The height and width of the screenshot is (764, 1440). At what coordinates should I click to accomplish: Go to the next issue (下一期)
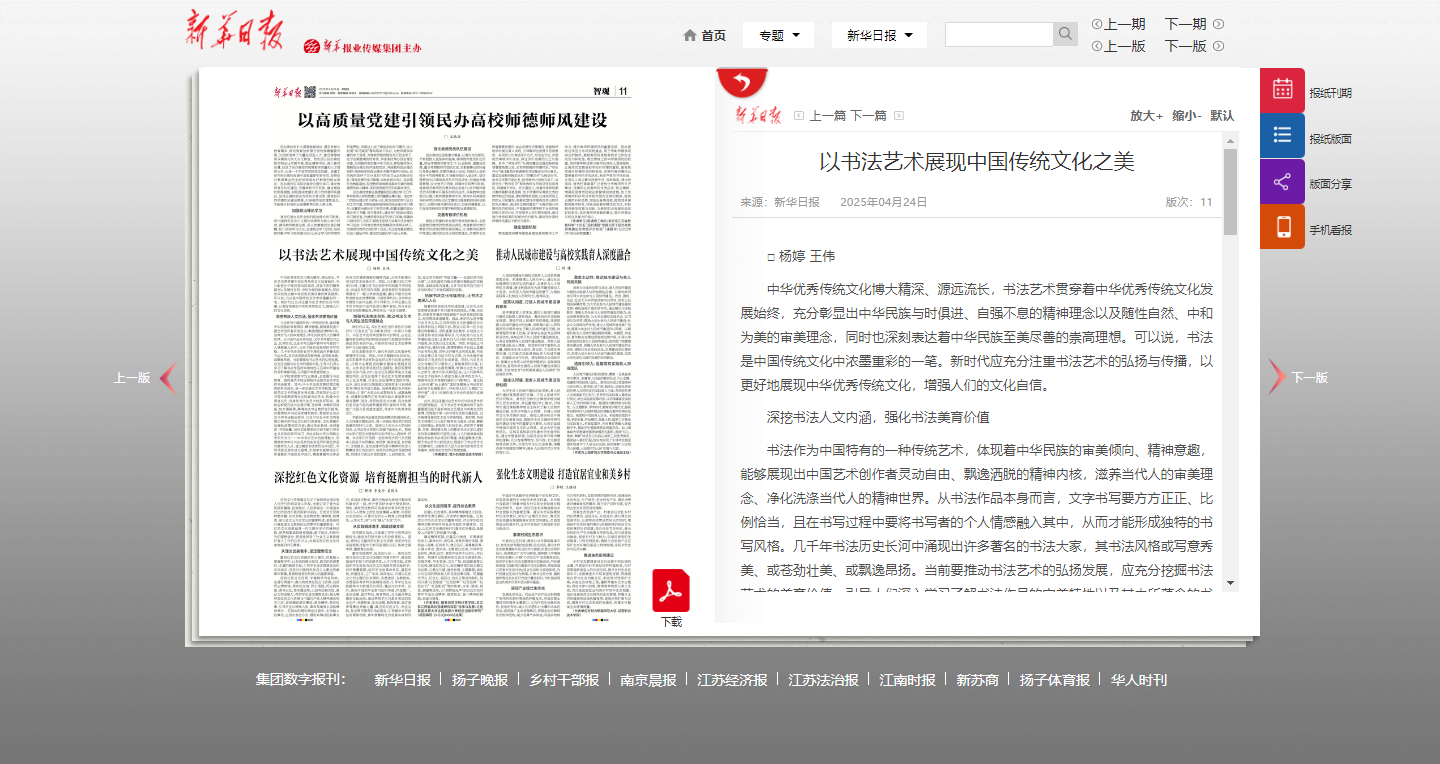[1193, 24]
